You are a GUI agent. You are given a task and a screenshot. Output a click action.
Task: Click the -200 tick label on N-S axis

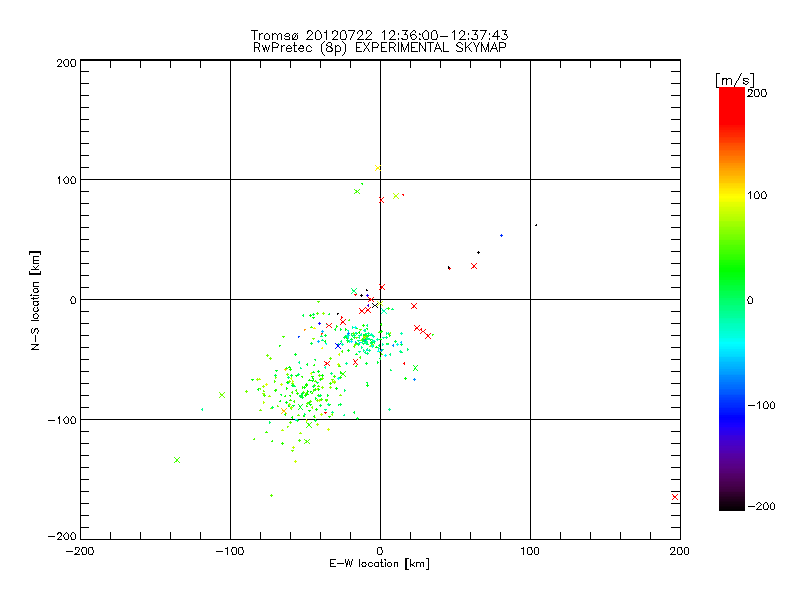point(62,536)
